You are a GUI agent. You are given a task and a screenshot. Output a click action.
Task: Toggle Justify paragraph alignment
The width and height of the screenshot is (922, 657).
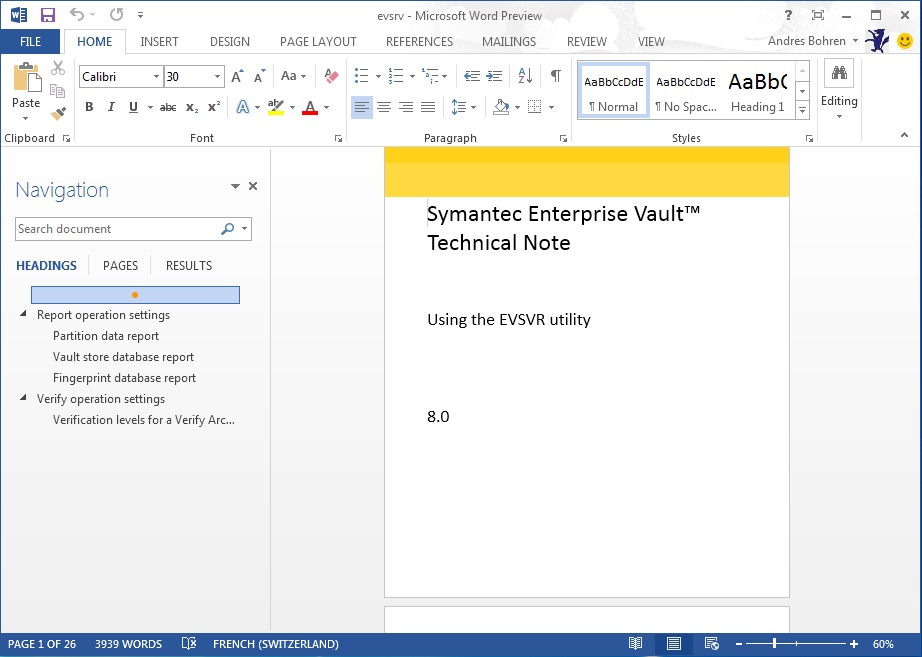(428, 107)
